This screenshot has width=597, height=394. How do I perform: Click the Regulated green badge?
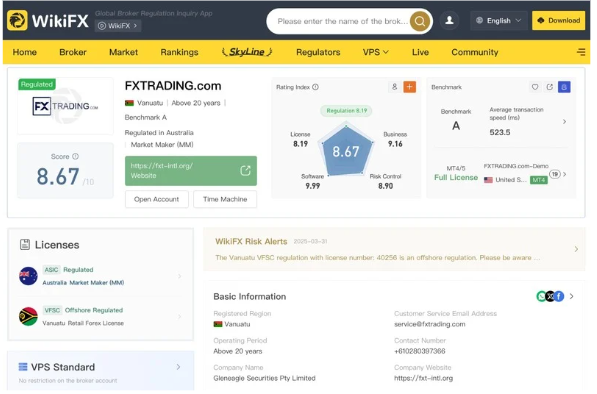[x=37, y=84]
